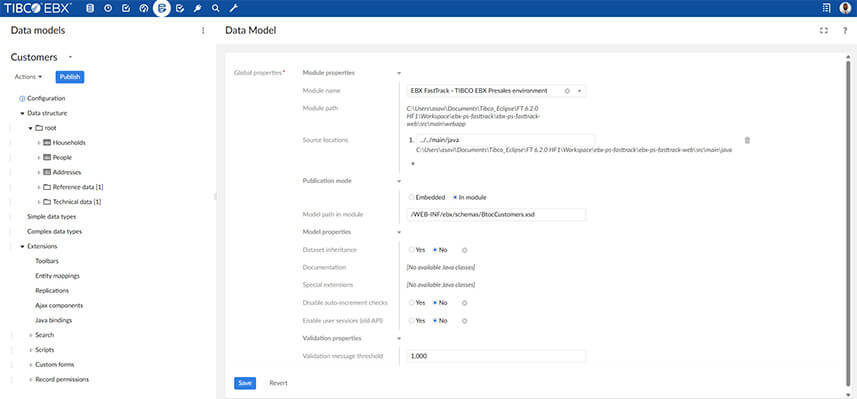The width and height of the screenshot is (857, 399).
Task: Click the Validation message threshold field
Action: click(x=496, y=356)
